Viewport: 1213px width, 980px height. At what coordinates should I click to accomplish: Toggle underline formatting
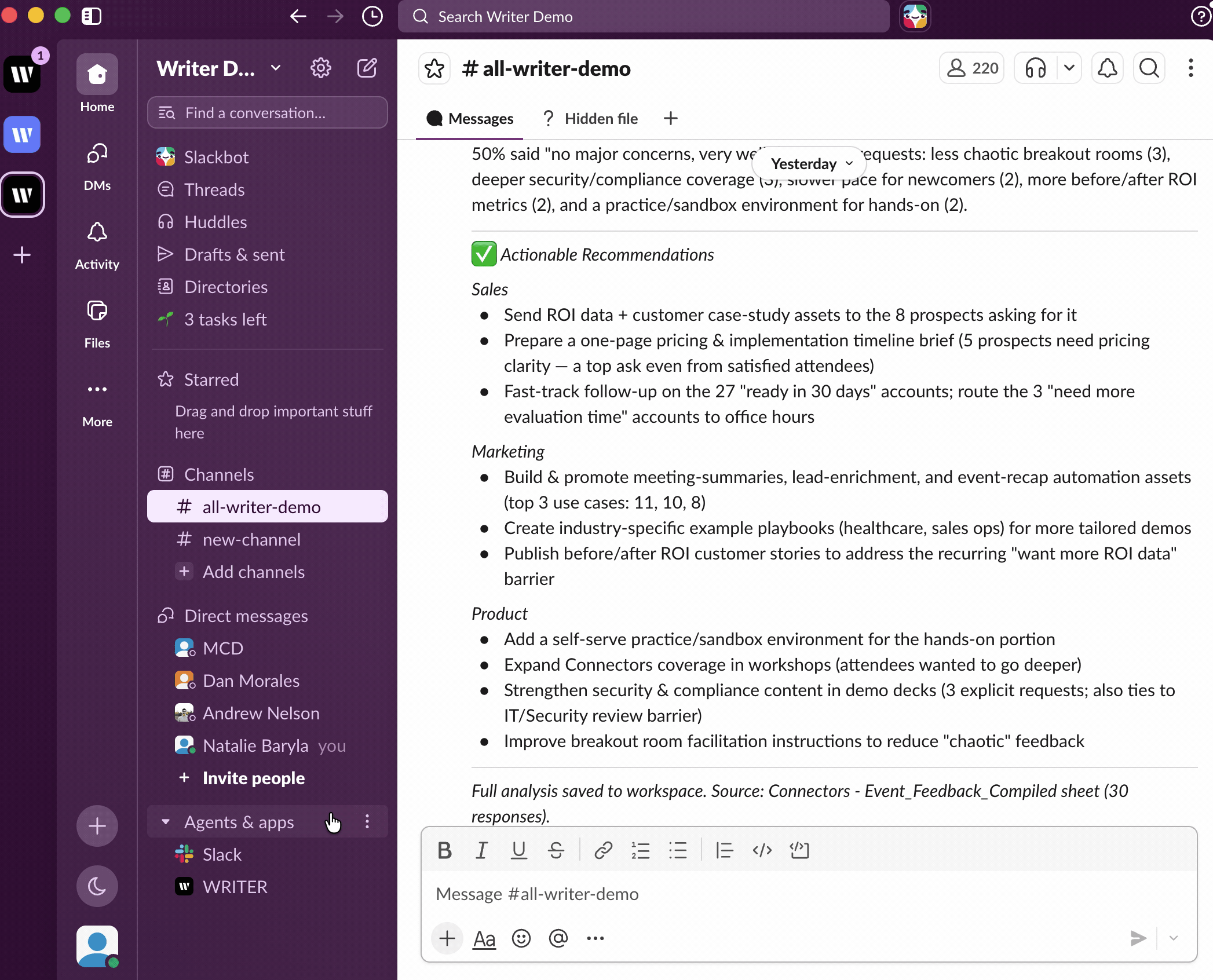pos(519,850)
